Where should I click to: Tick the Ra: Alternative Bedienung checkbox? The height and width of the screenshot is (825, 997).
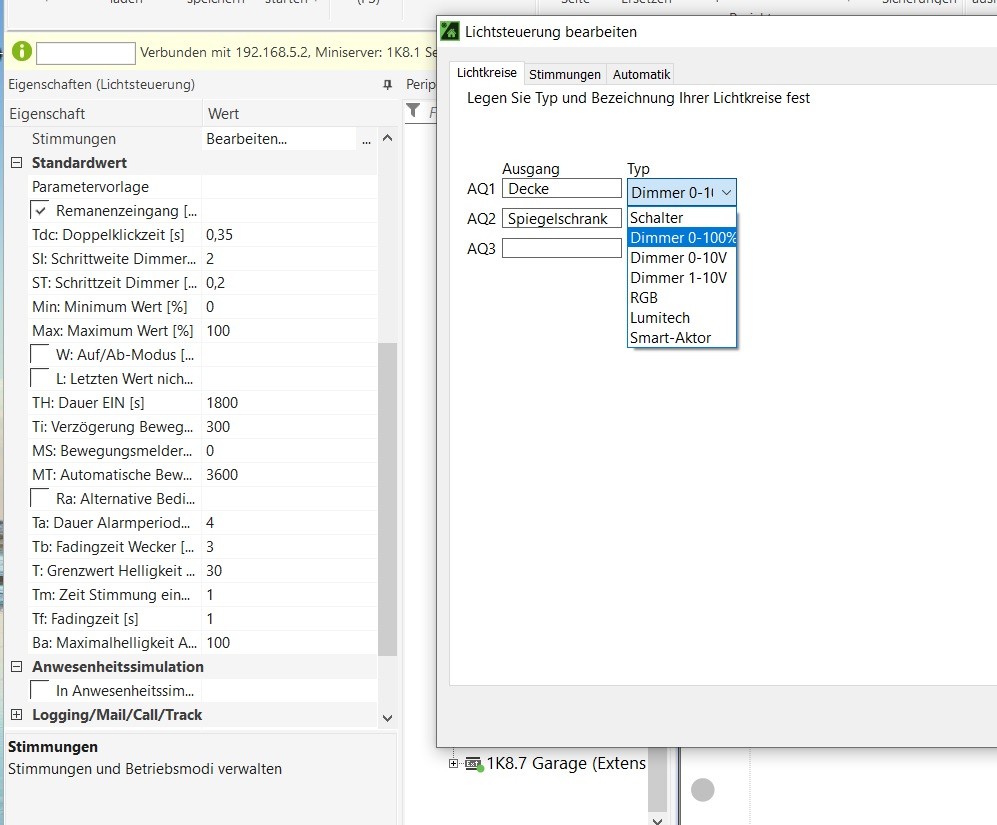(41, 499)
